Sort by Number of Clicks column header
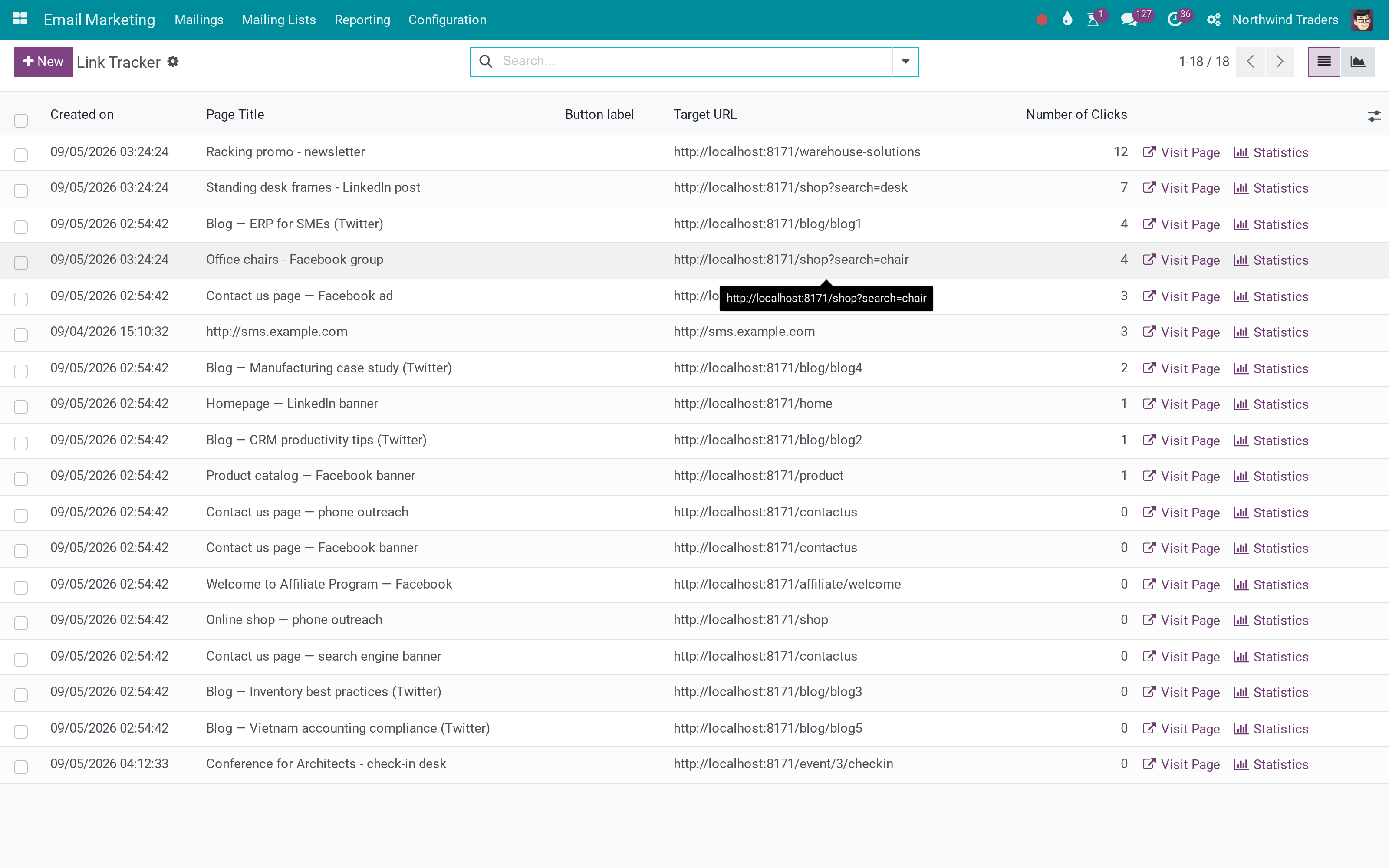1389x868 pixels. click(1076, 114)
